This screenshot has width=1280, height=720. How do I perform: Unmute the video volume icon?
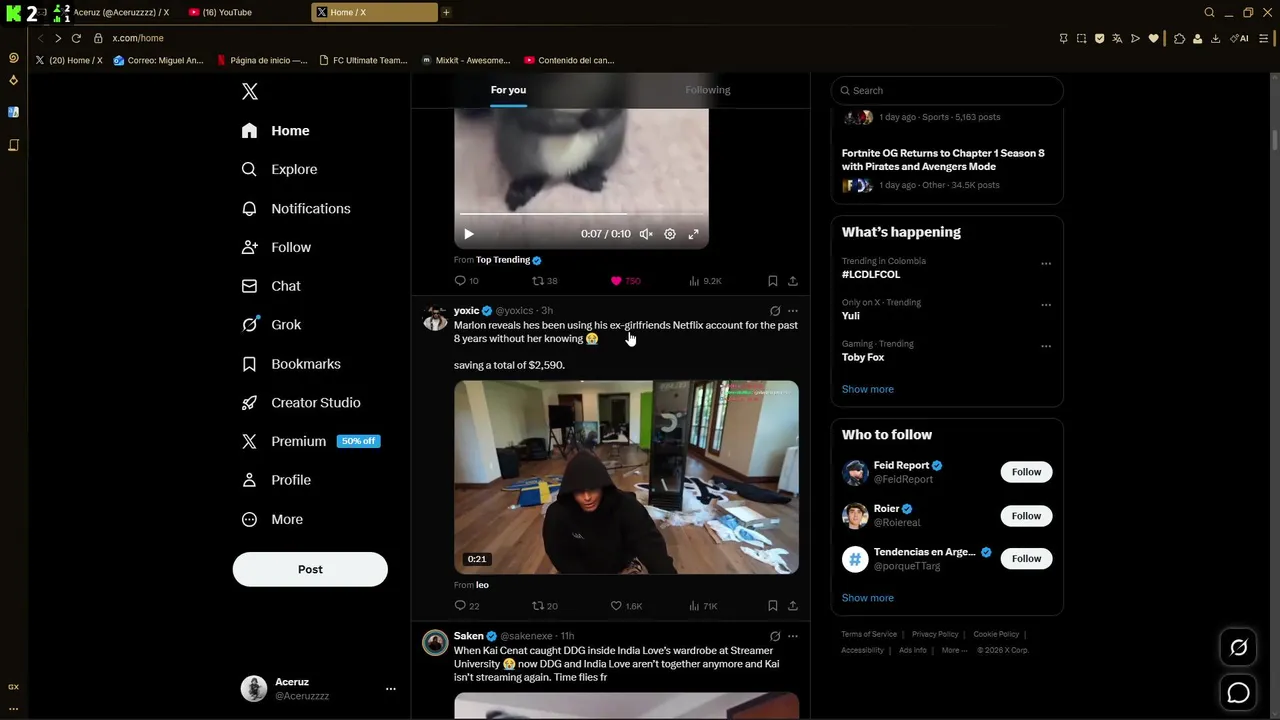(646, 234)
